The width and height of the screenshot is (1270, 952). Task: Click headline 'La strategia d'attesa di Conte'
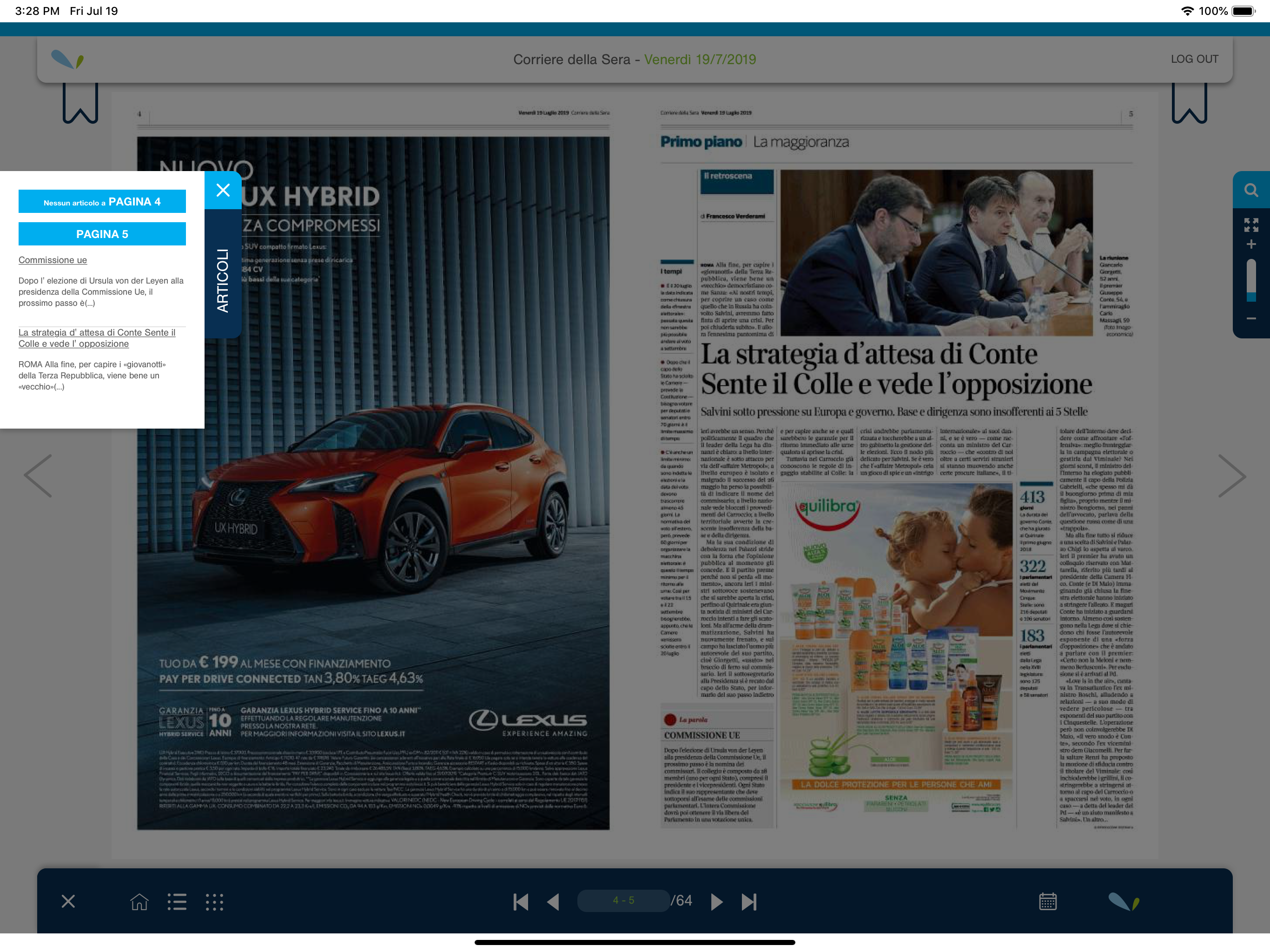(x=896, y=369)
